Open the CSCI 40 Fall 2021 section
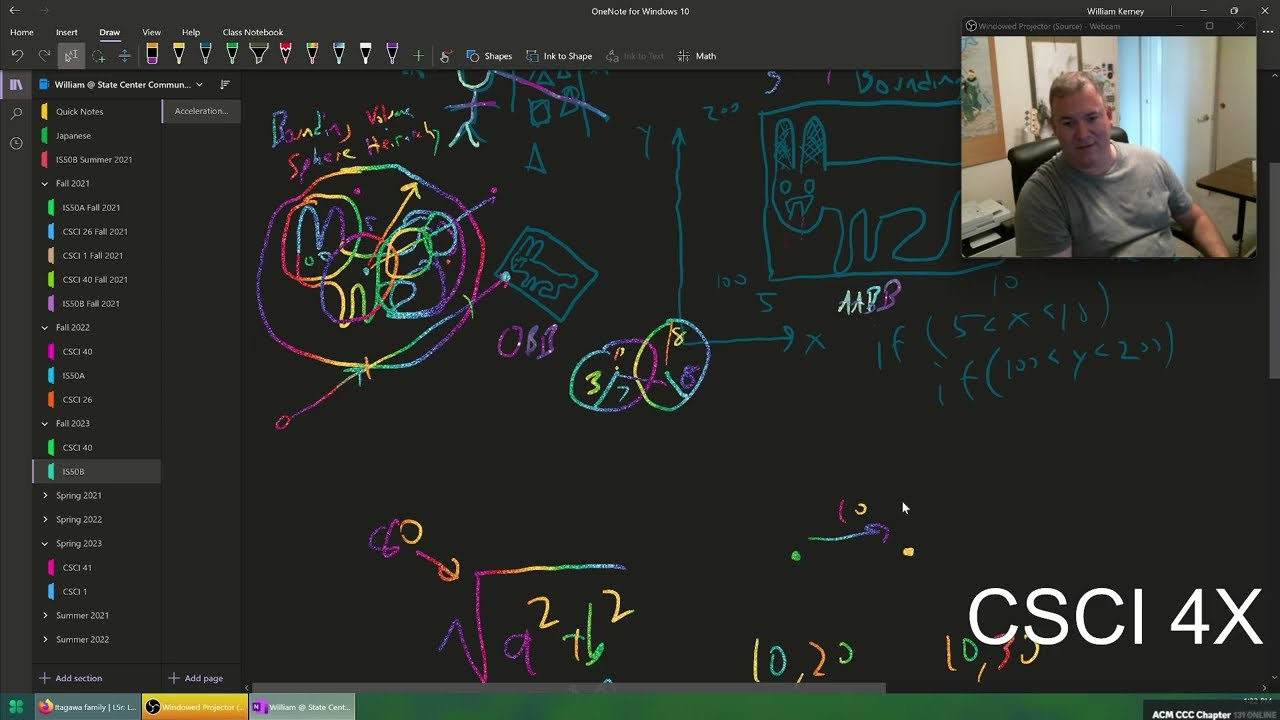This screenshot has width=1280, height=720. [x=97, y=279]
